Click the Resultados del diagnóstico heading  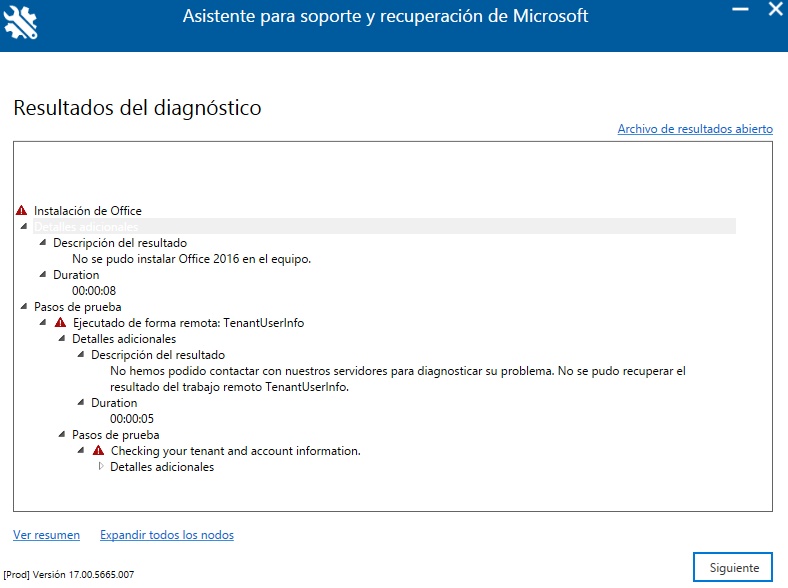pyautogui.click(x=137, y=108)
